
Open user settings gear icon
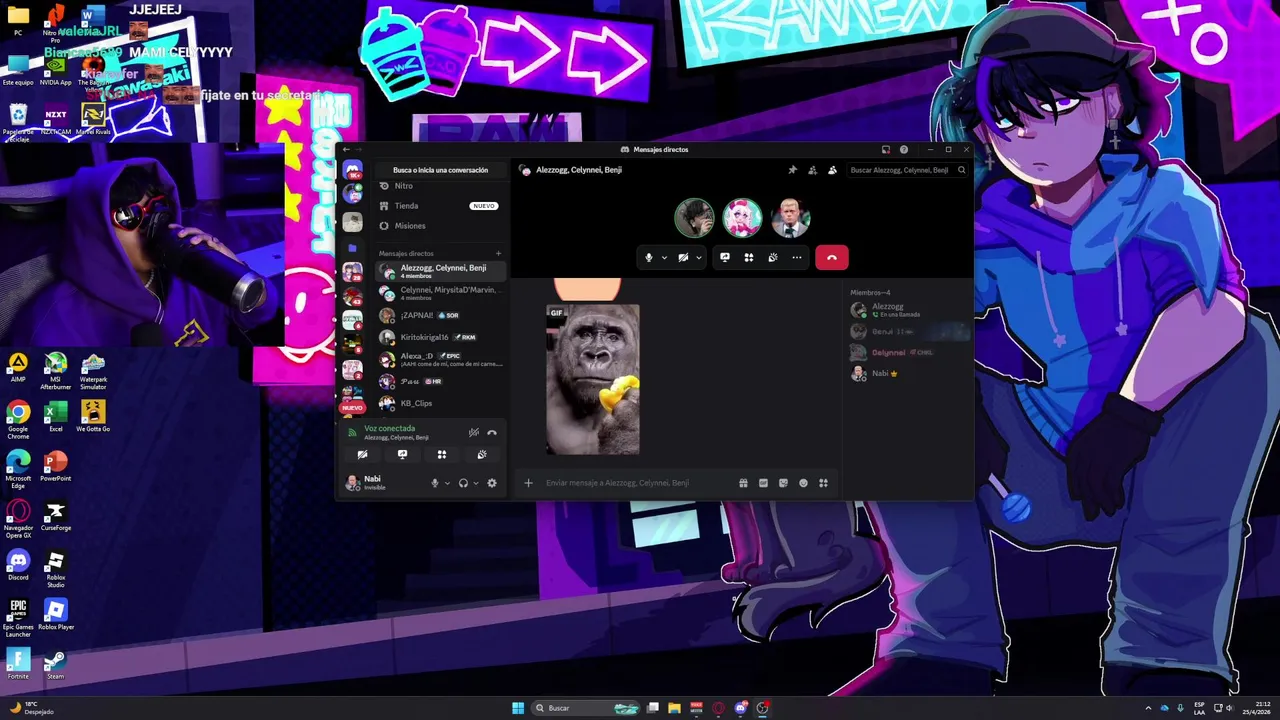[x=491, y=483]
